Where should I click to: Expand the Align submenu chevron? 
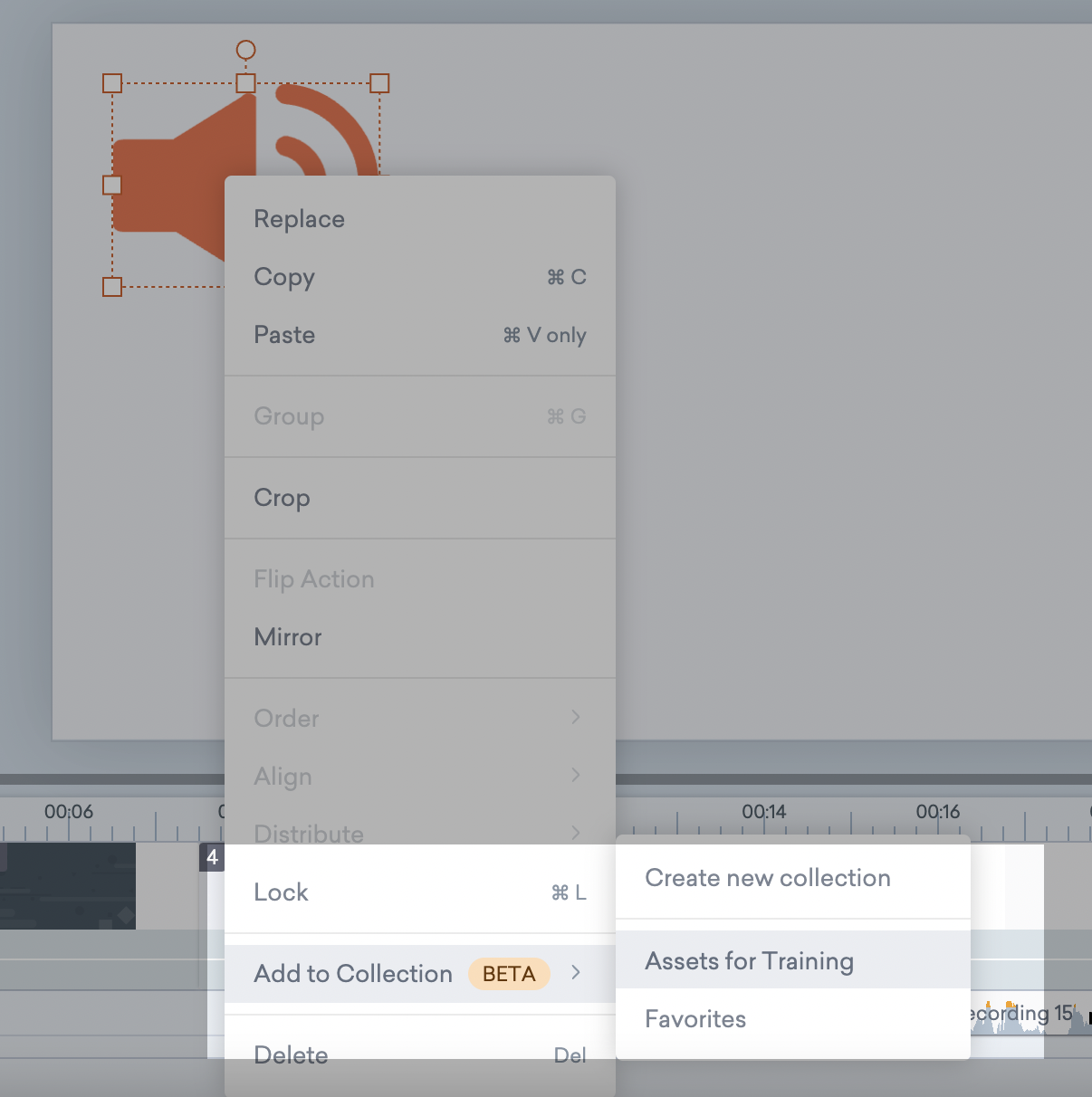[x=576, y=776]
